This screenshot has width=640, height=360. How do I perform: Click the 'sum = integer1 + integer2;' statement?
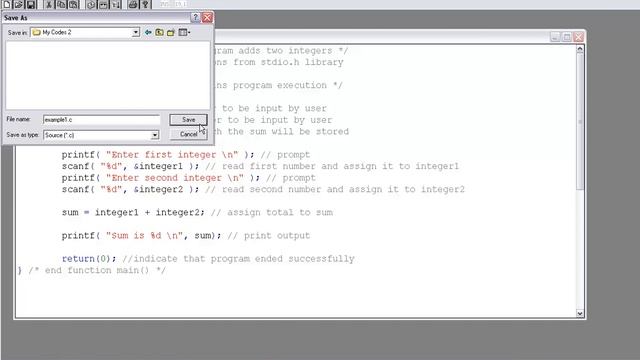(x=133, y=213)
